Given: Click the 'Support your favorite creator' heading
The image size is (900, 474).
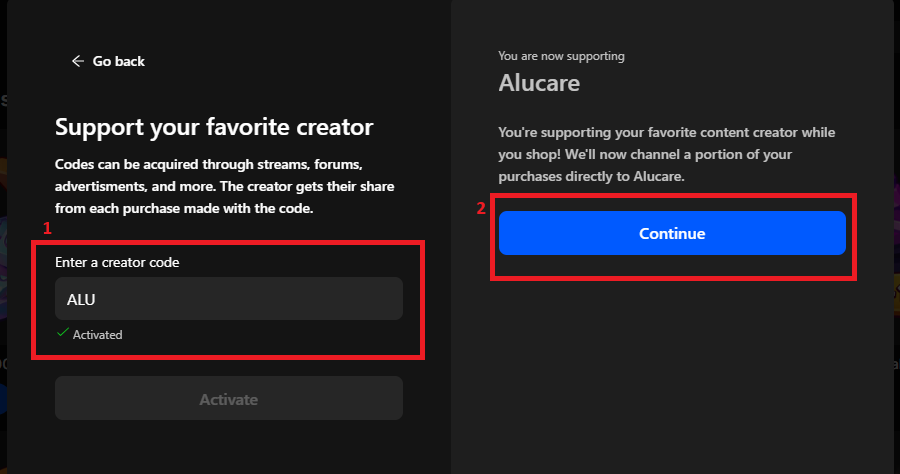Looking at the screenshot, I should (x=214, y=127).
